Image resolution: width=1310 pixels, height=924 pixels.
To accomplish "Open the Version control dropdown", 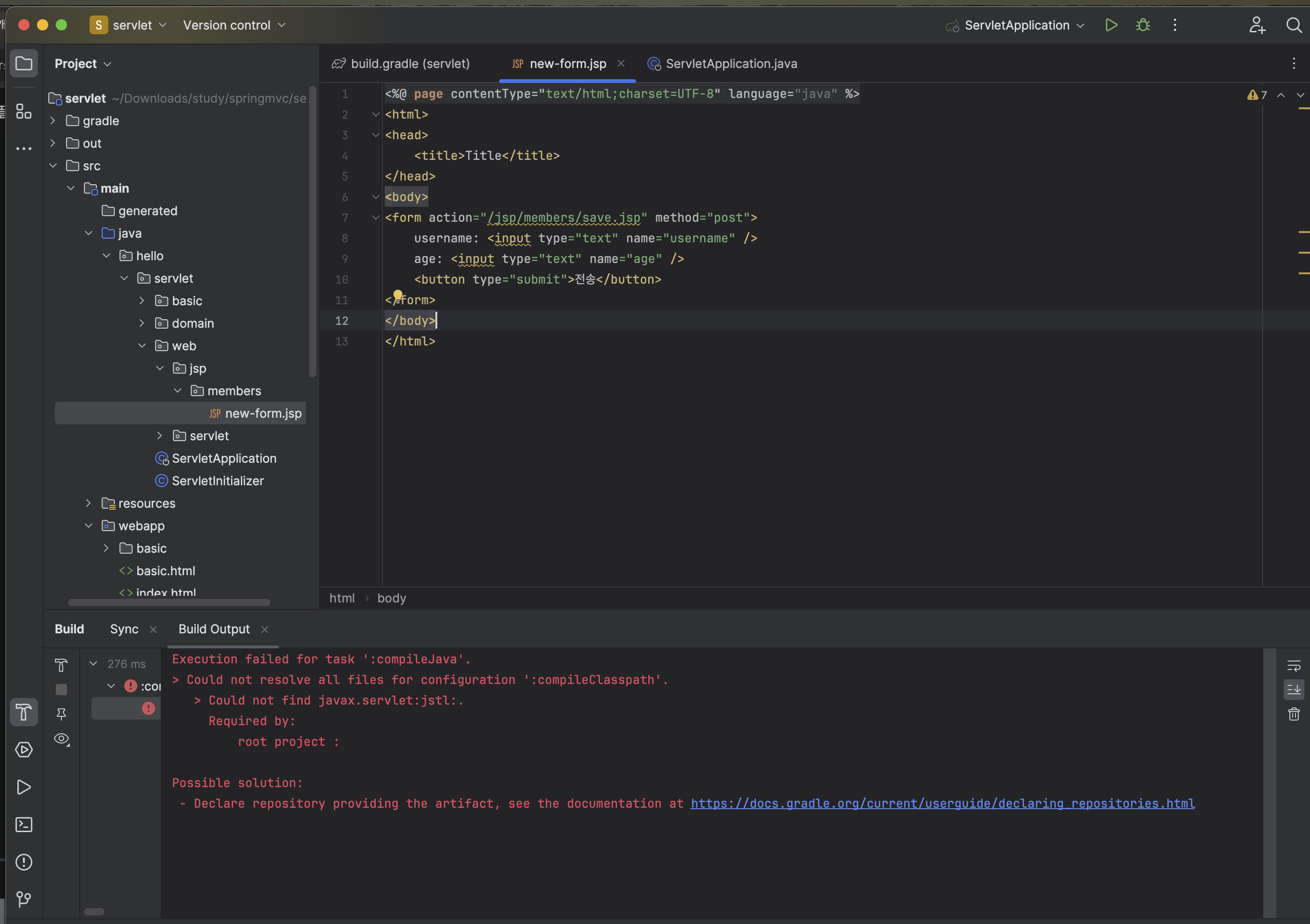I will pos(234,25).
